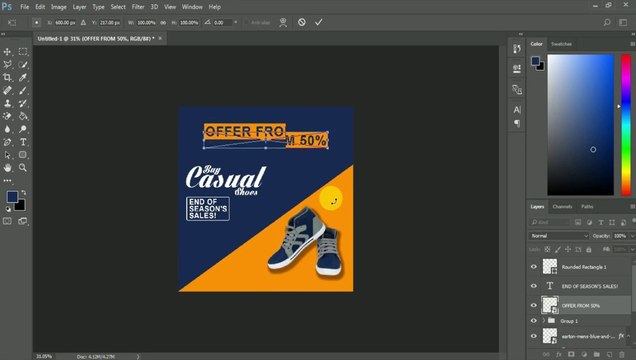Select the Pen tool
The height and width of the screenshot is (360, 636).
click(x=7, y=142)
